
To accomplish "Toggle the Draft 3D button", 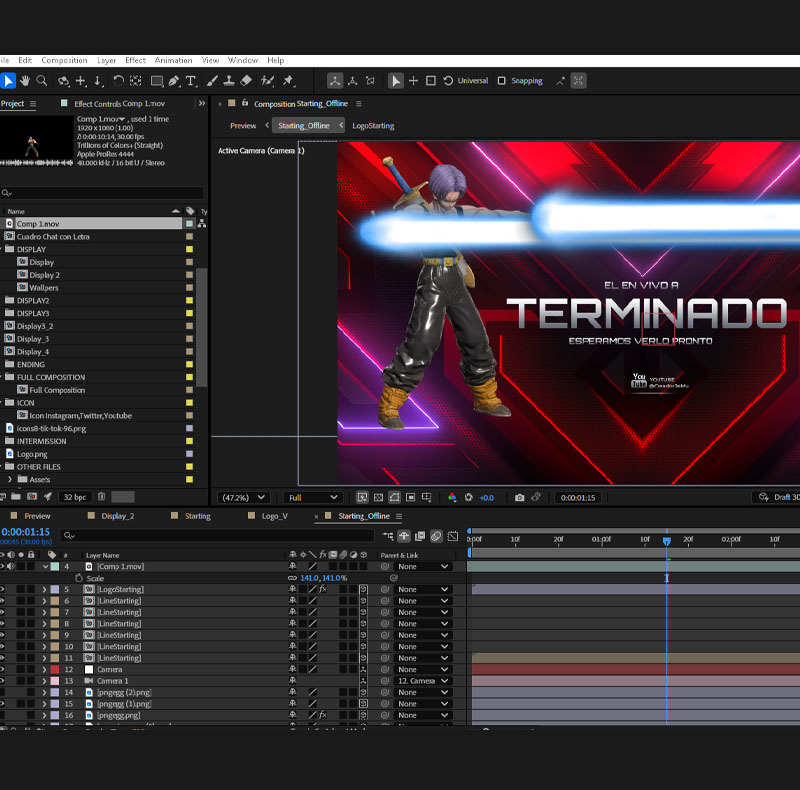I will coord(777,497).
